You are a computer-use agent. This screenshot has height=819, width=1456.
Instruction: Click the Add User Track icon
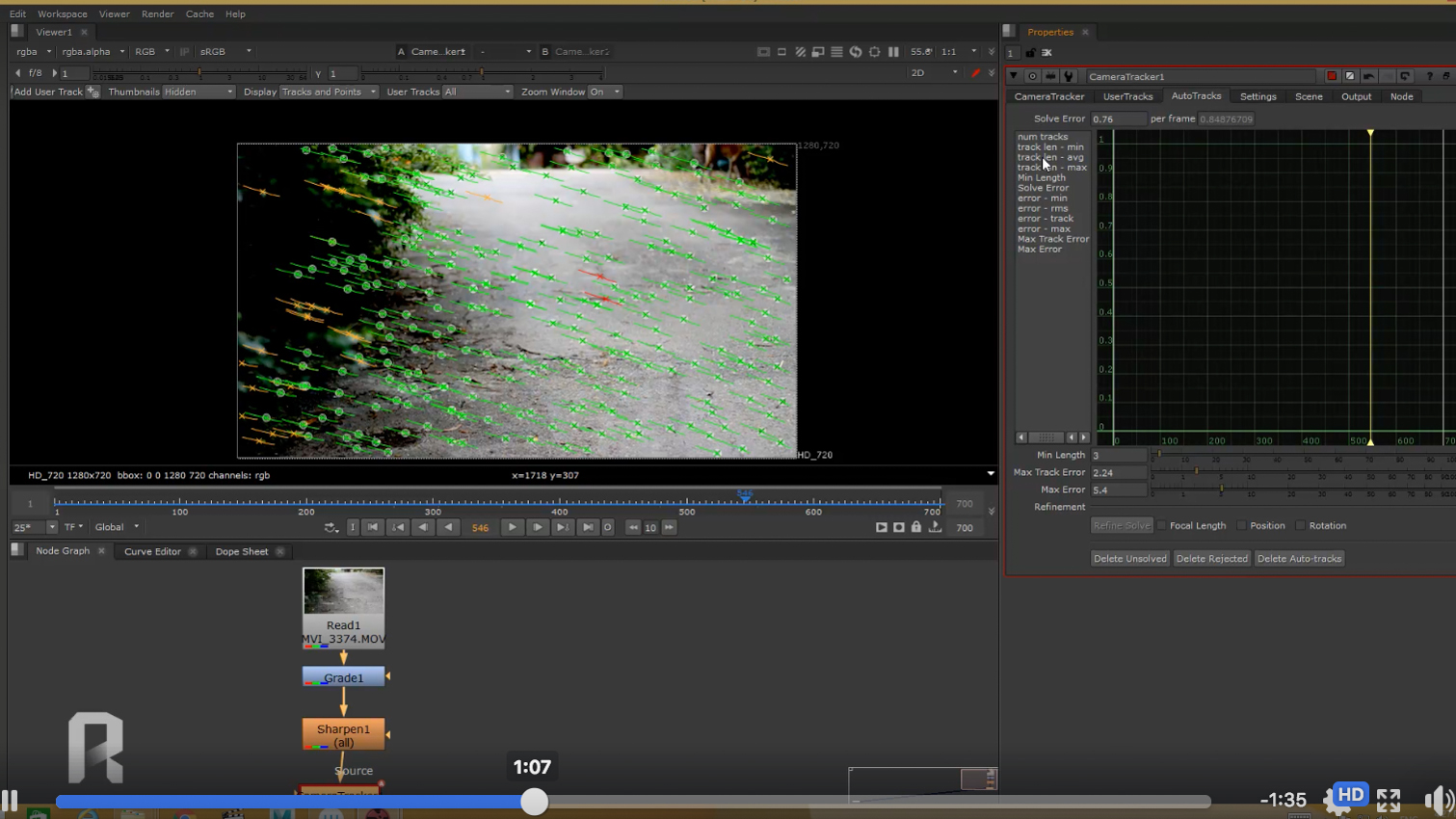93,92
